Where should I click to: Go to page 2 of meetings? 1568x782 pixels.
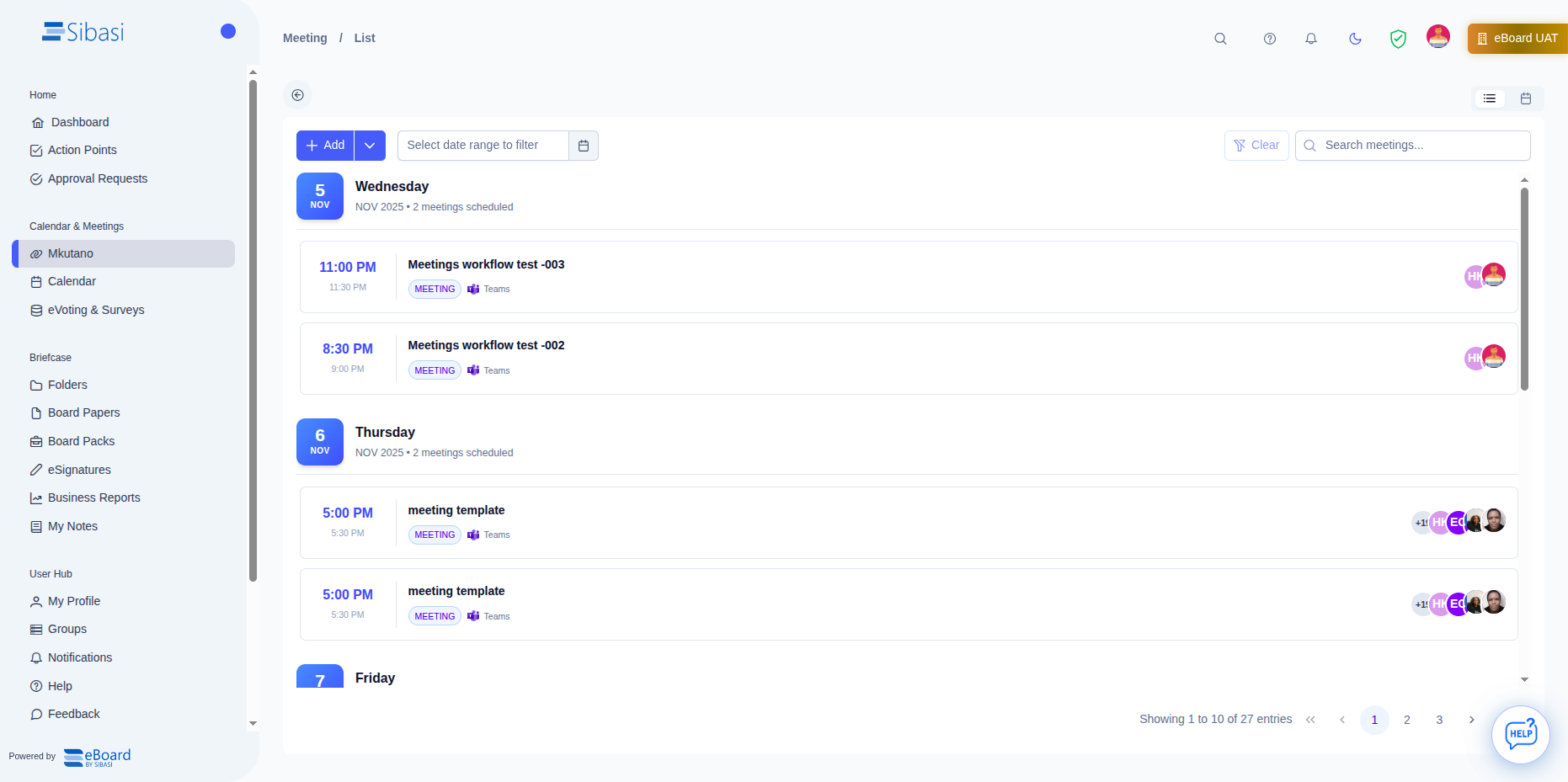tap(1406, 720)
